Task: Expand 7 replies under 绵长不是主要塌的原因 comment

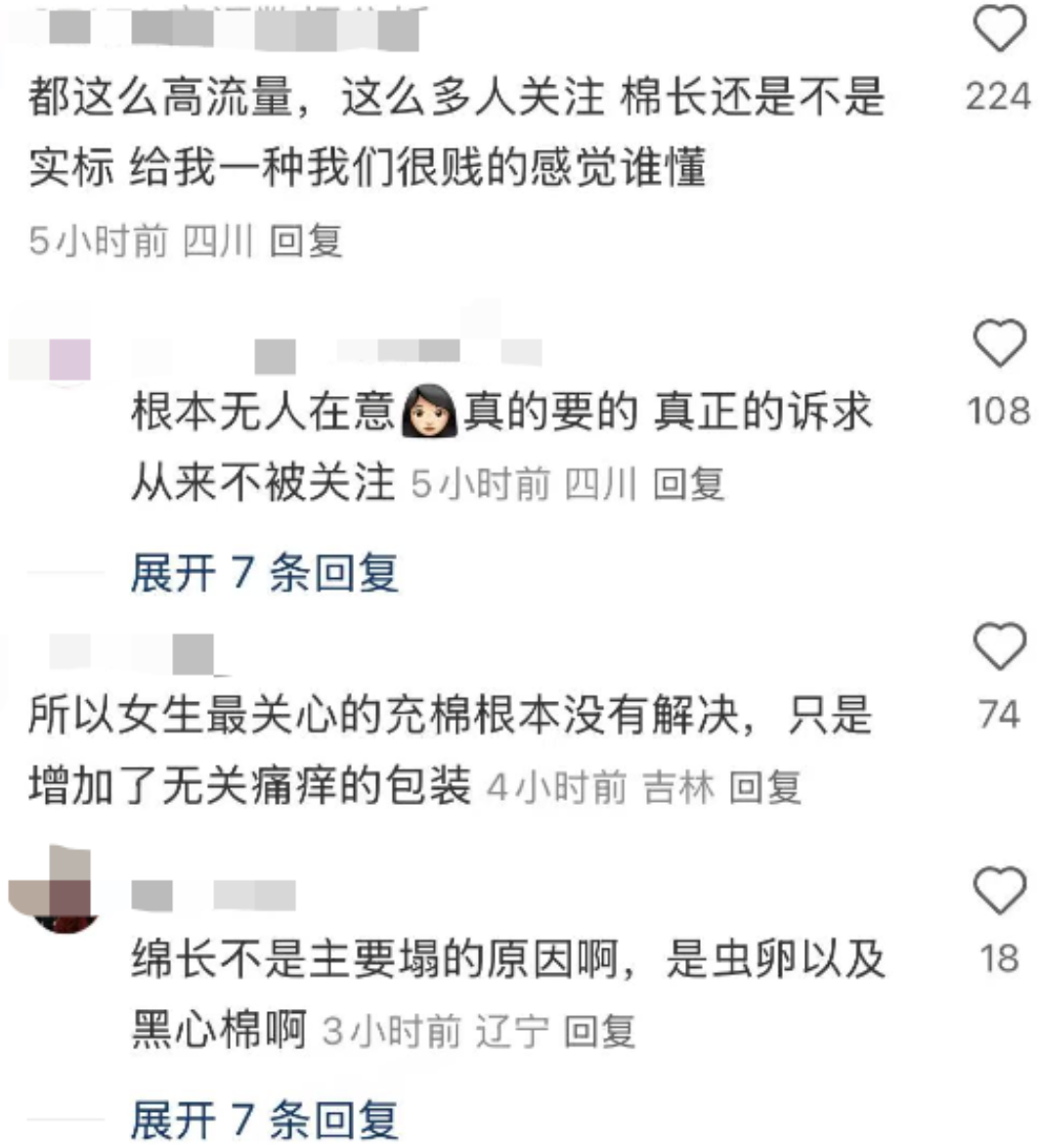Action: click(265, 1120)
